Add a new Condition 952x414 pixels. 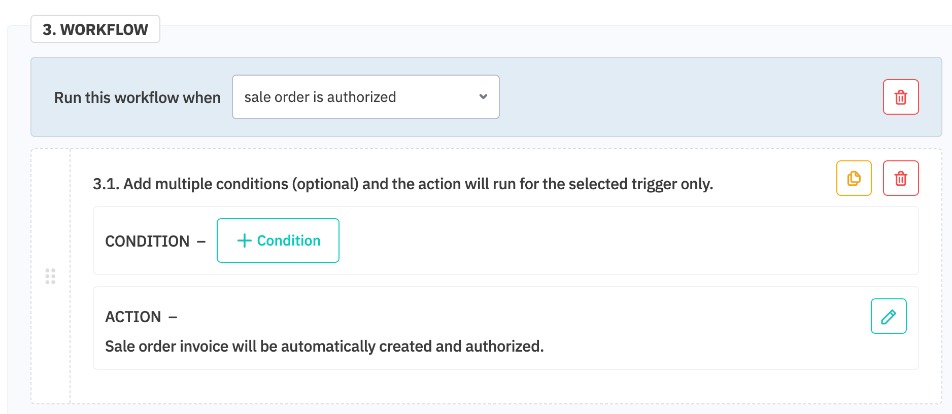click(278, 241)
